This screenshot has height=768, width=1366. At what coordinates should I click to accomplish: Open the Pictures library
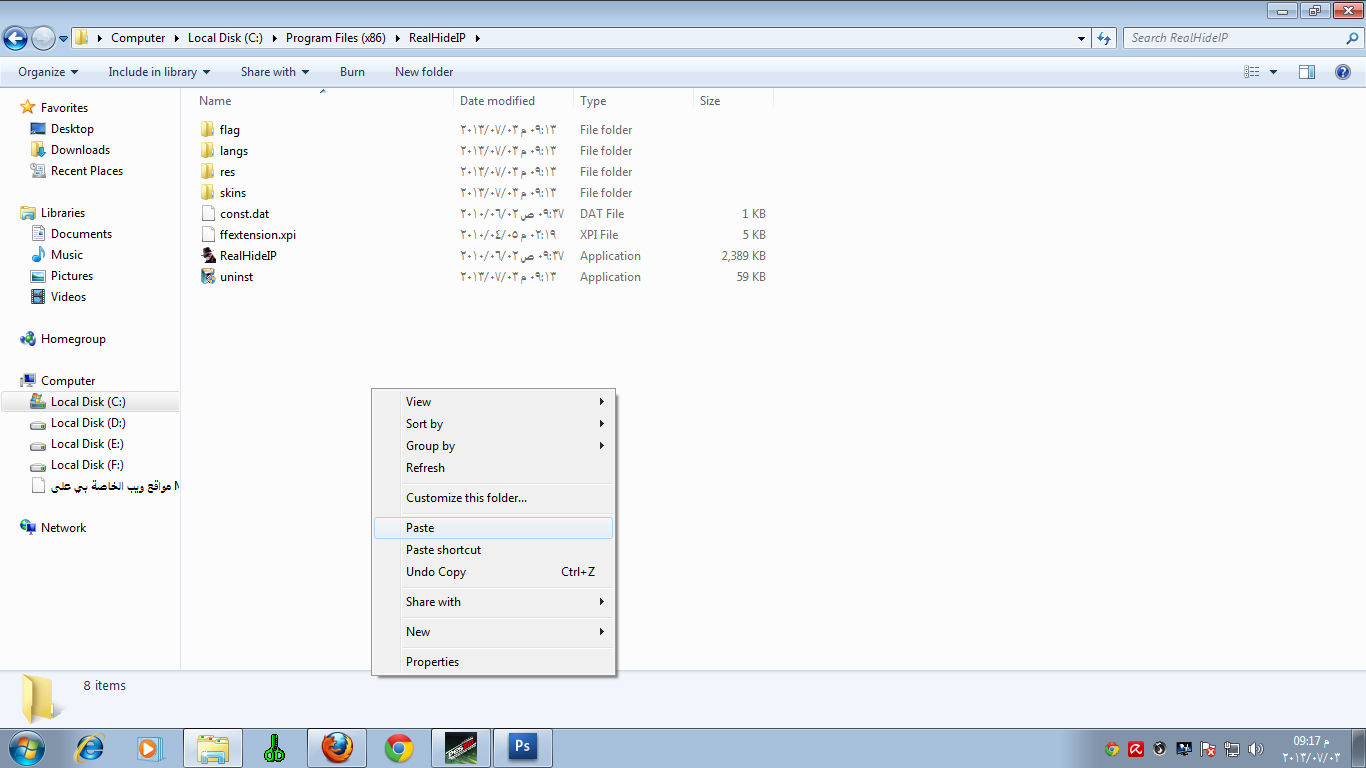72,276
